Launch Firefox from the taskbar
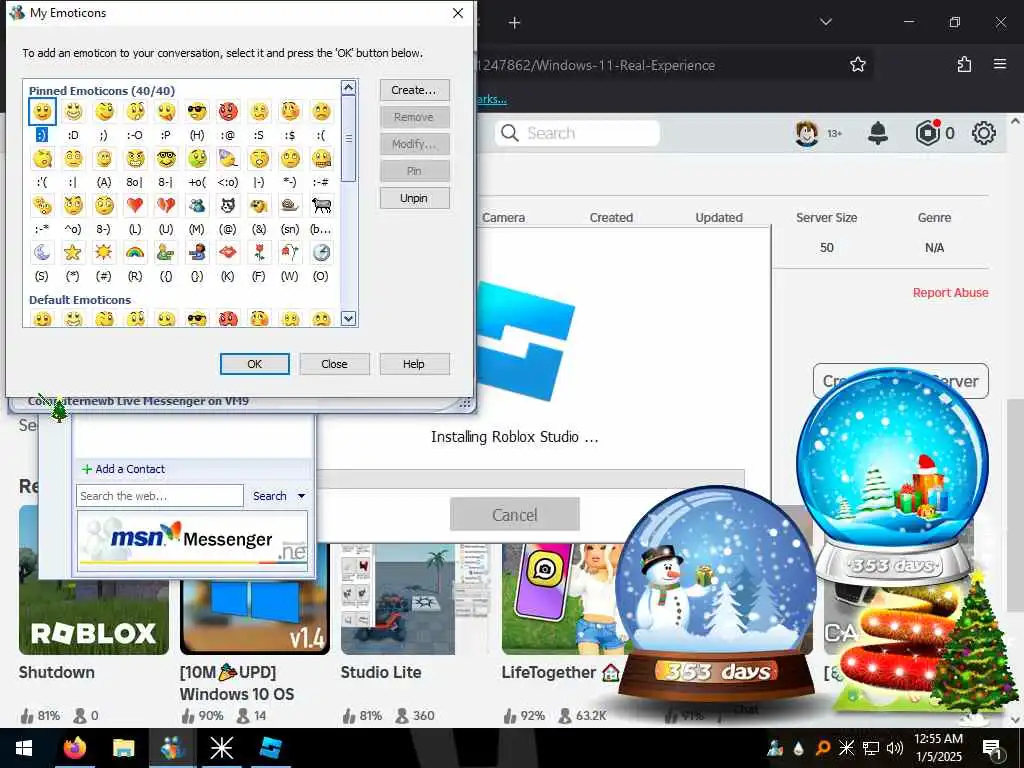This screenshot has width=1024, height=768. click(74, 748)
